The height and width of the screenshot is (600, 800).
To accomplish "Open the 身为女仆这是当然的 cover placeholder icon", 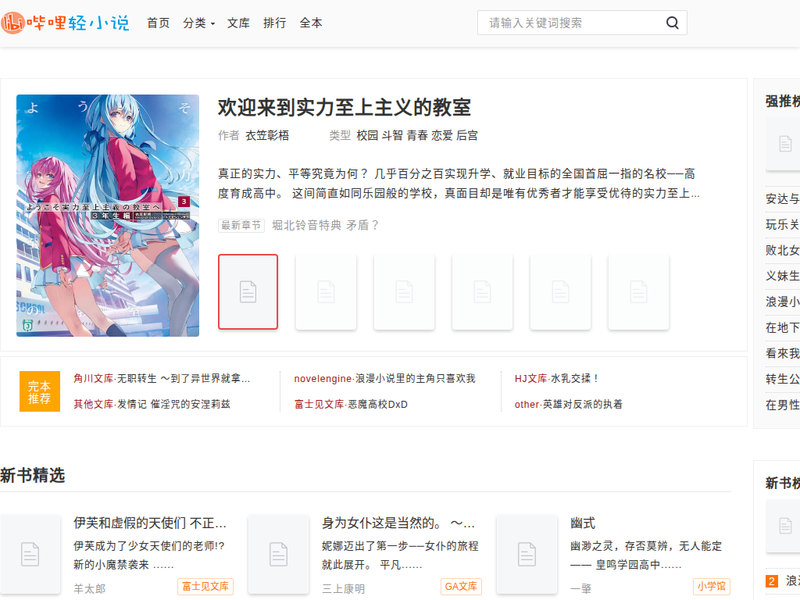I will (278, 554).
